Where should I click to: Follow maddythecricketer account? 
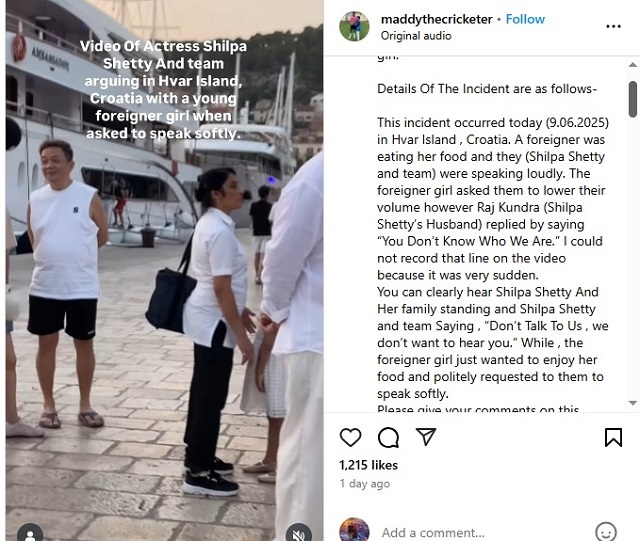[x=525, y=19]
